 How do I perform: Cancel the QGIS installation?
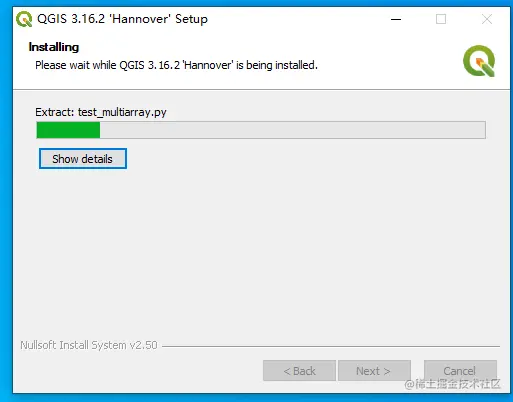point(460,371)
